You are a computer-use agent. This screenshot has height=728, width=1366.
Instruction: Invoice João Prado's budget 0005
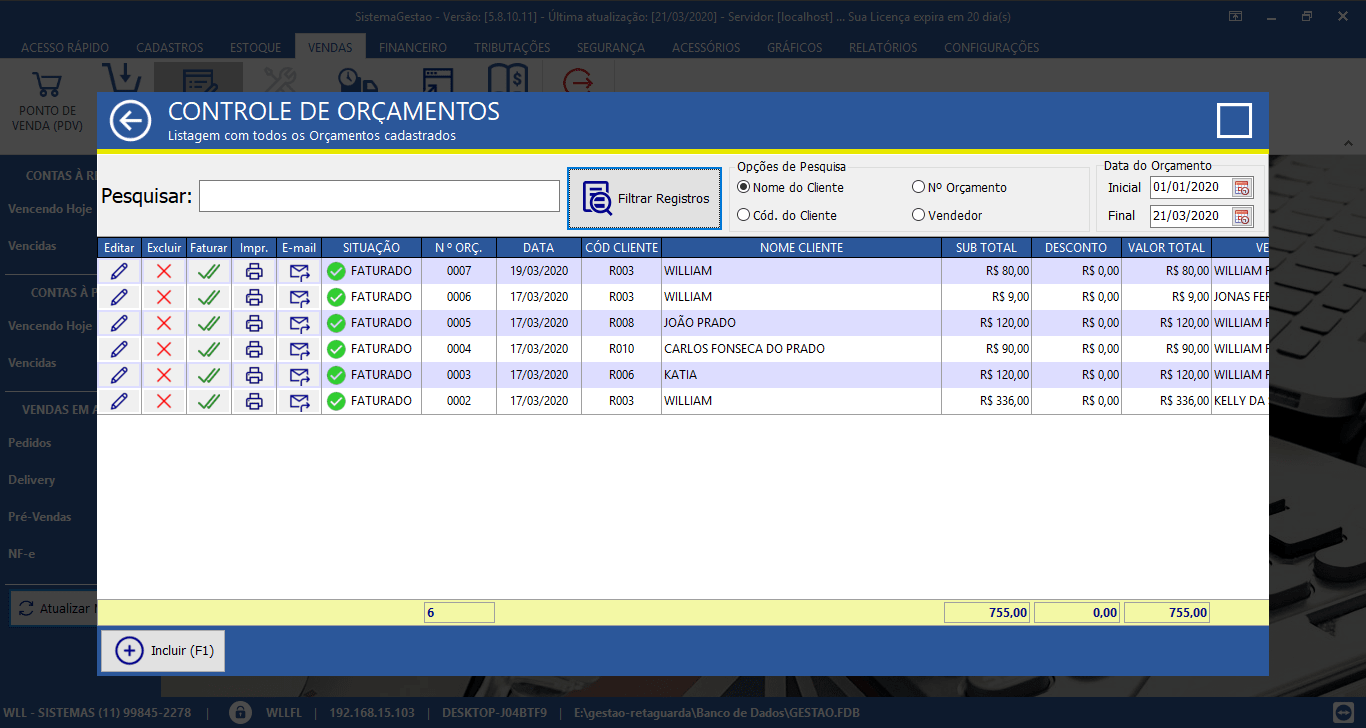click(209, 323)
